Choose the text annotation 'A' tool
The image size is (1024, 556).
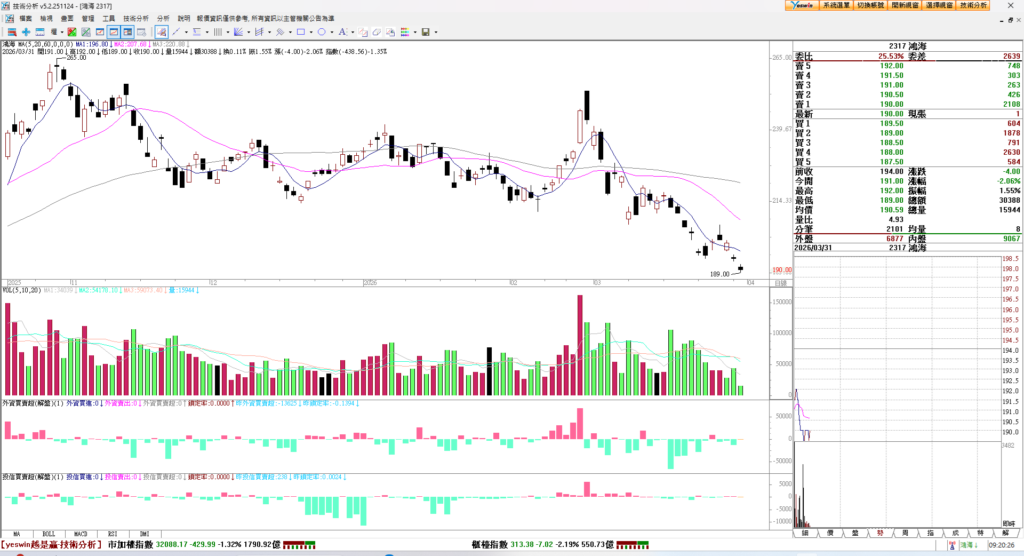point(341,32)
